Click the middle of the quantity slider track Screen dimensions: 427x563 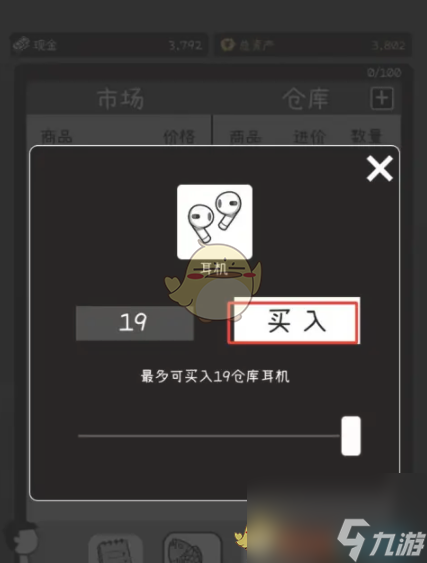coord(209,436)
